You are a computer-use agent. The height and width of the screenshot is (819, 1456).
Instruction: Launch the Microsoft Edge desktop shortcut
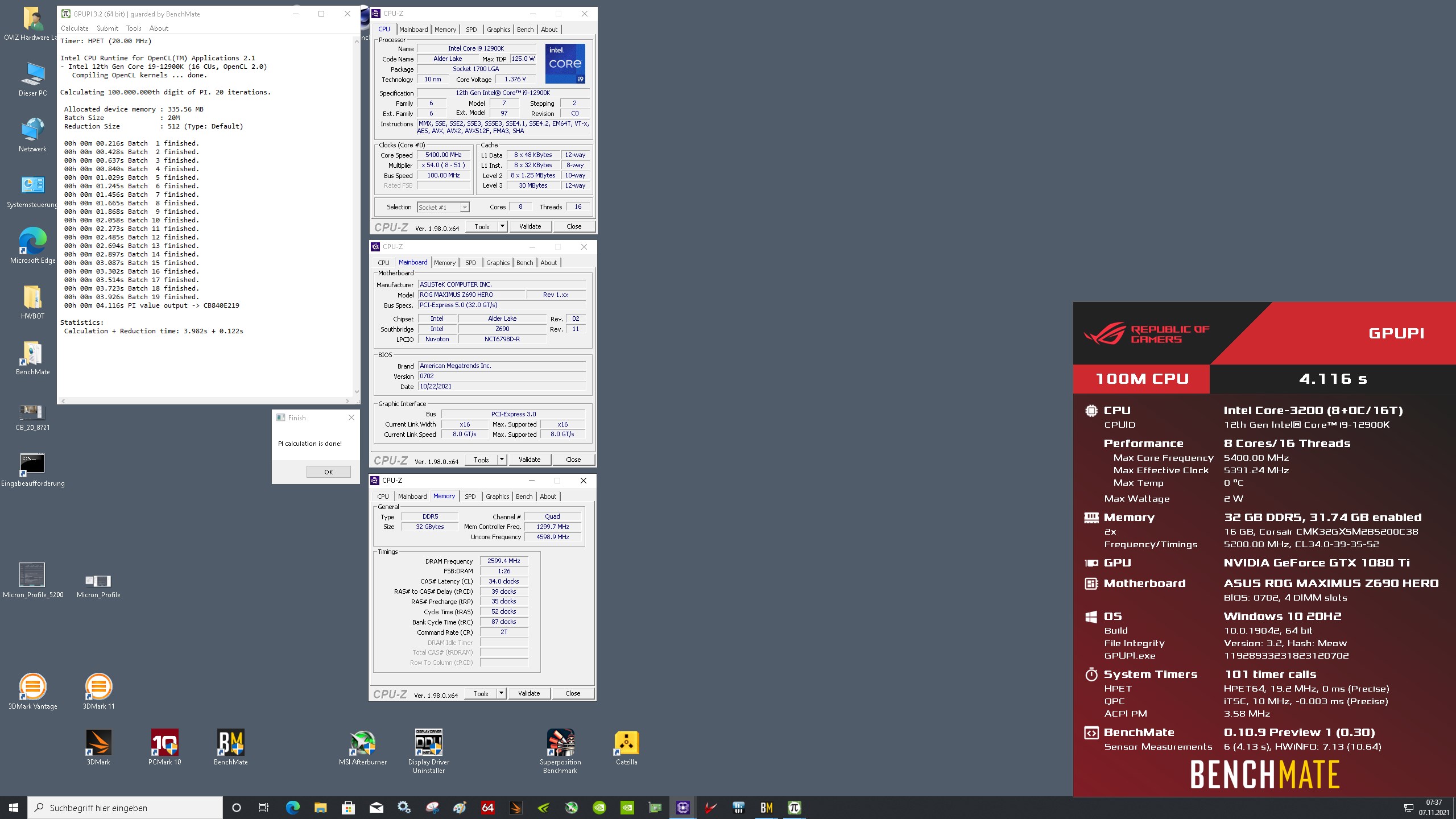[x=32, y=247]
